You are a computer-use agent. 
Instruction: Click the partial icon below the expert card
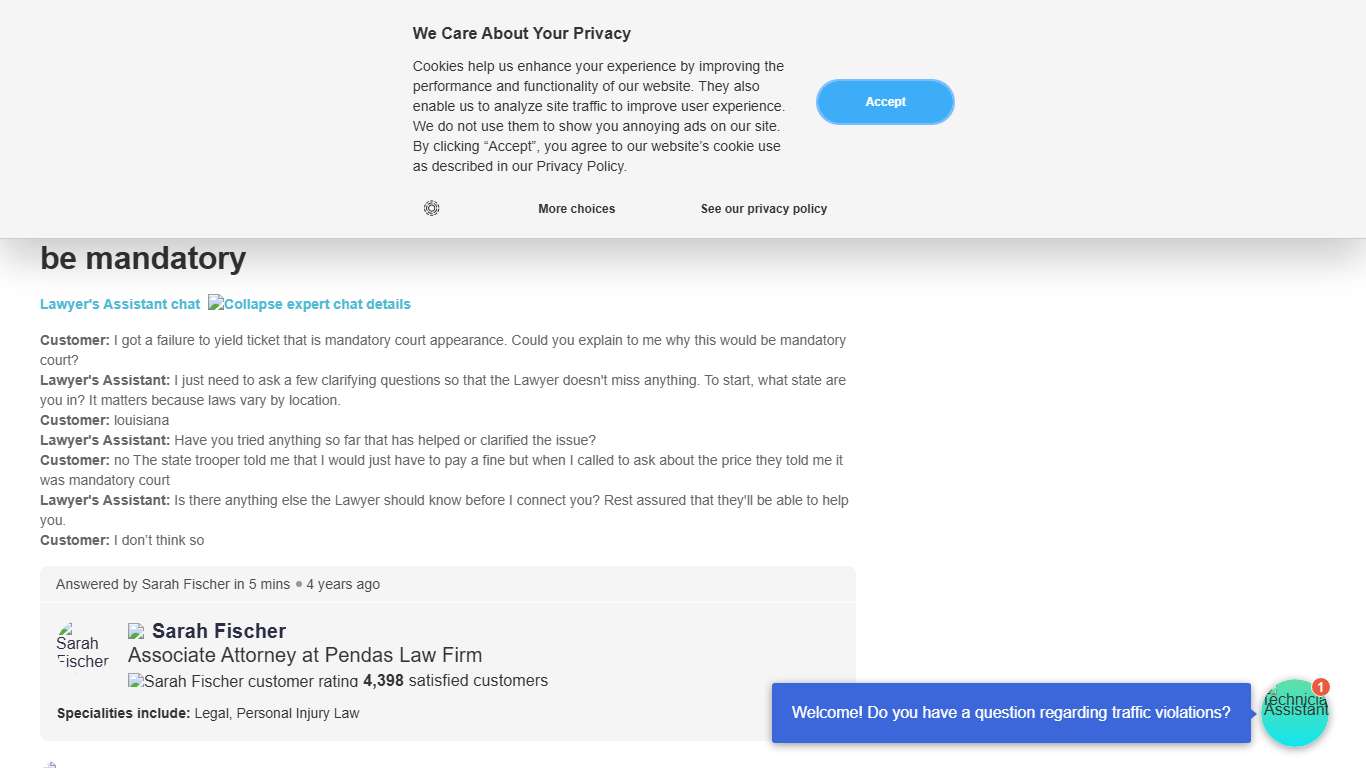(x=48, y=764)
